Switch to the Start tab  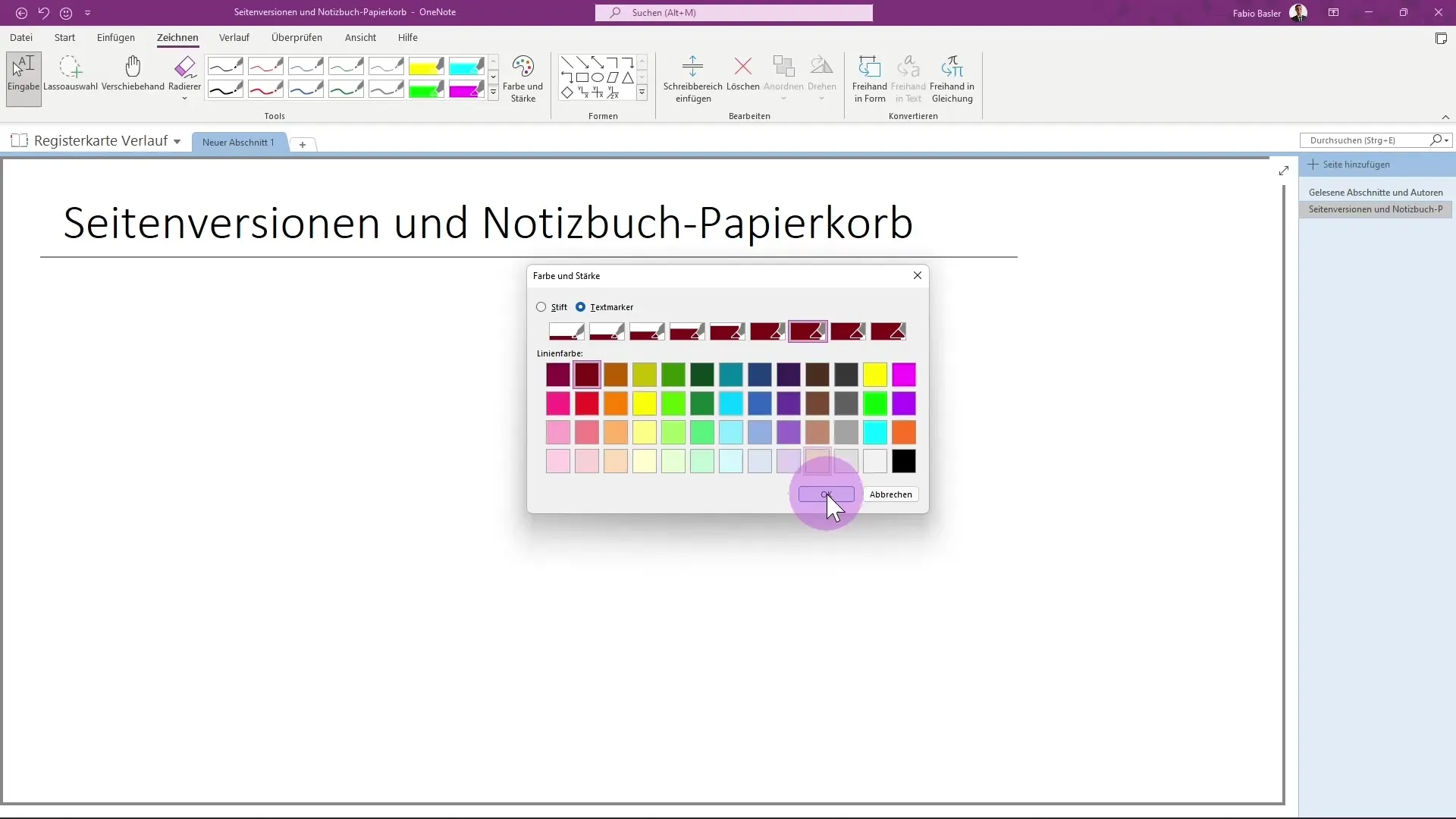point(64,37)
